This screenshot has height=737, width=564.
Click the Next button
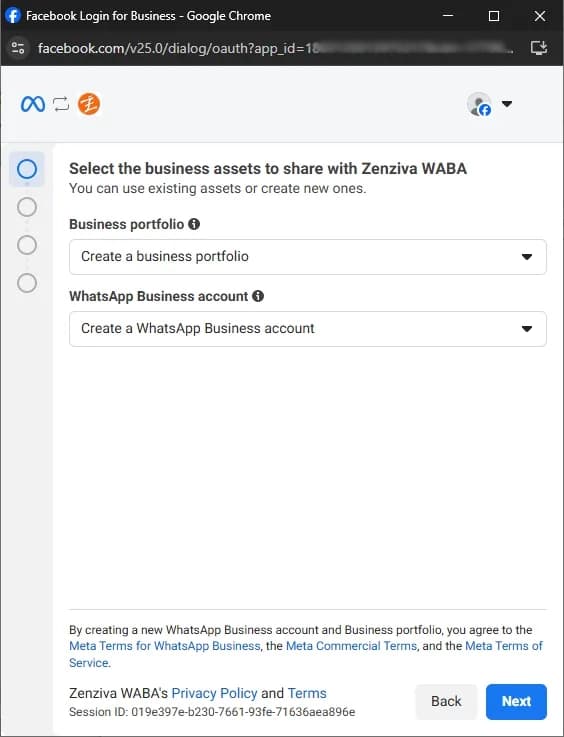[516, 702]
